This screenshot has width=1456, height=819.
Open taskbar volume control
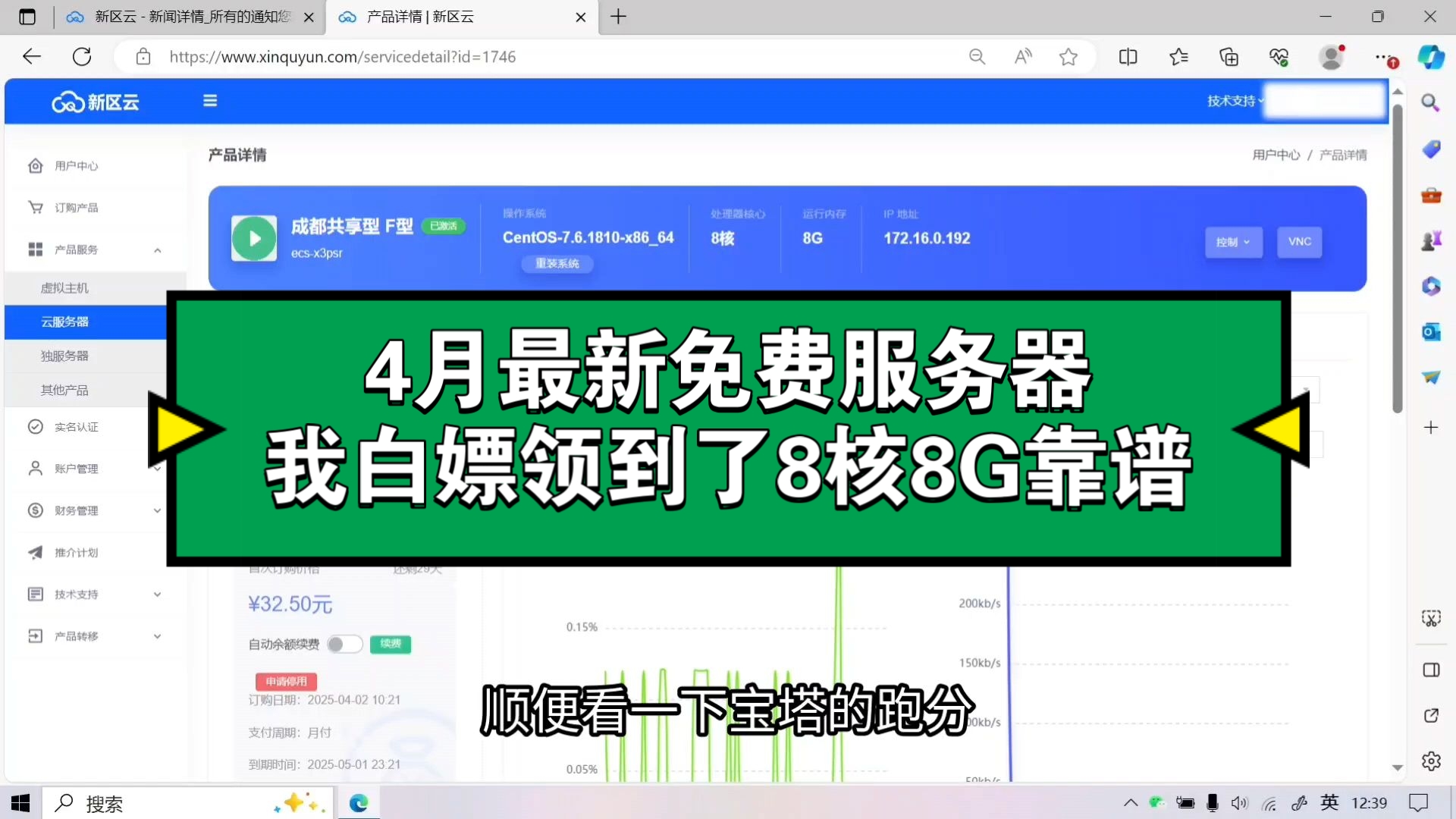(1239, 803)
